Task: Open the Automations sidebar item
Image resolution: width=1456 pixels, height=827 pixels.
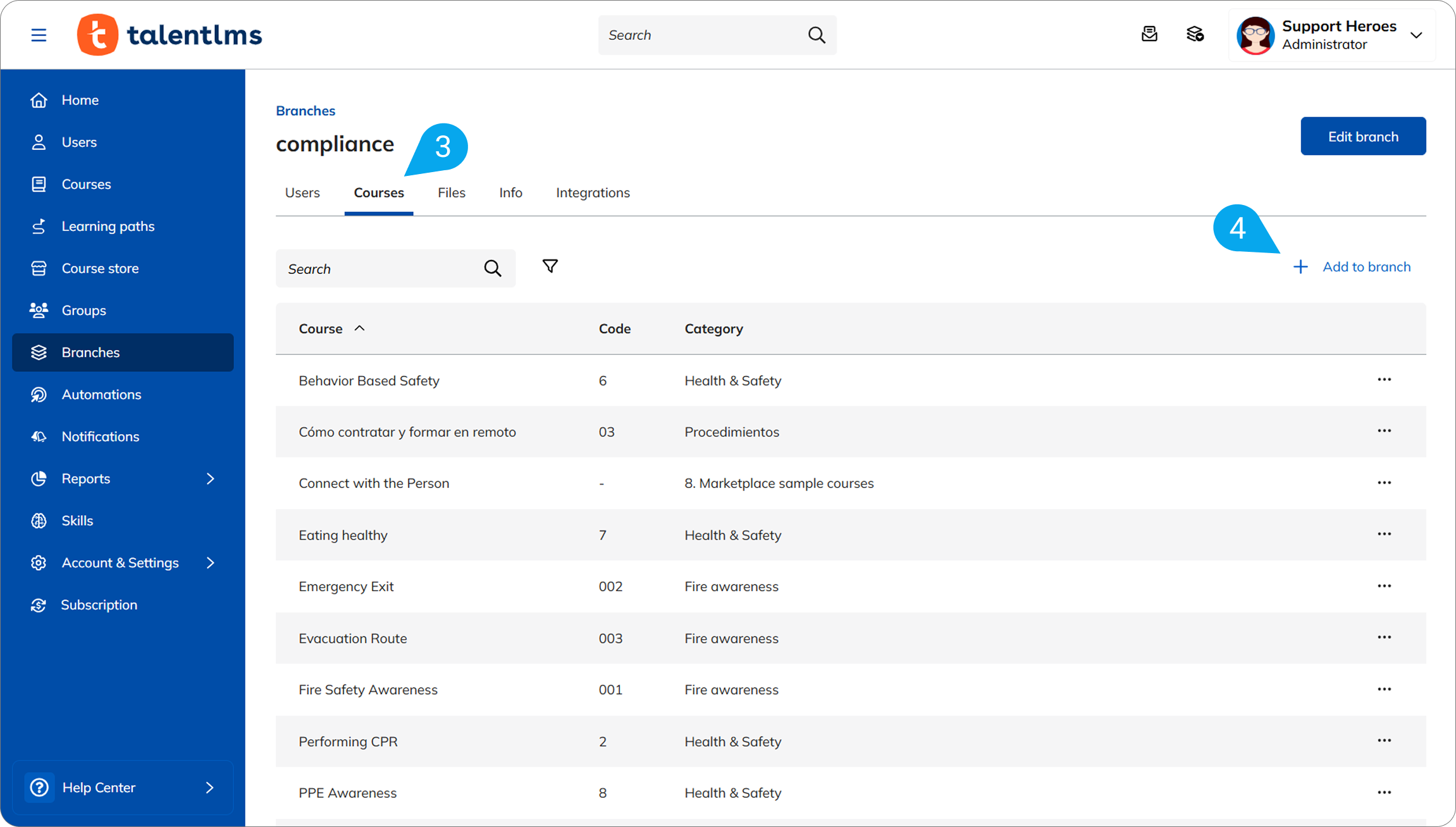Action: 101,394
